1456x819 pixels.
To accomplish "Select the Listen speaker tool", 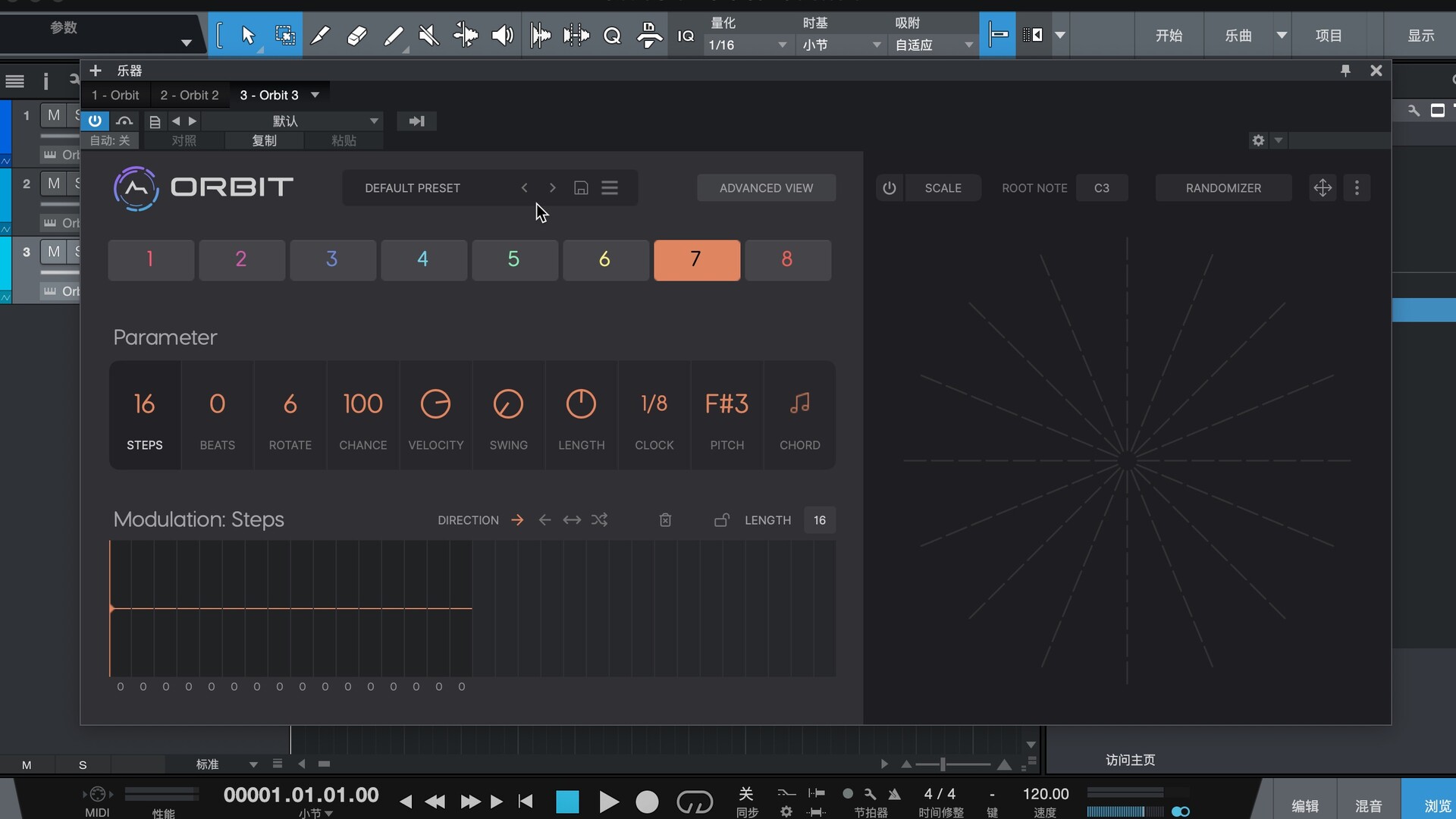I will [x=502, y=36].
